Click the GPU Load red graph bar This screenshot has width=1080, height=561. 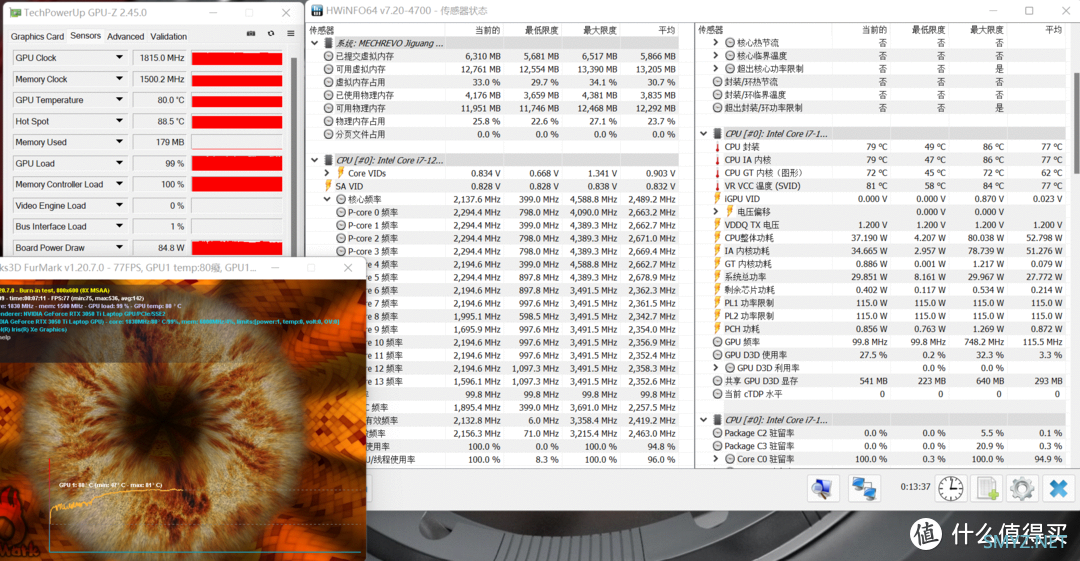237,163
